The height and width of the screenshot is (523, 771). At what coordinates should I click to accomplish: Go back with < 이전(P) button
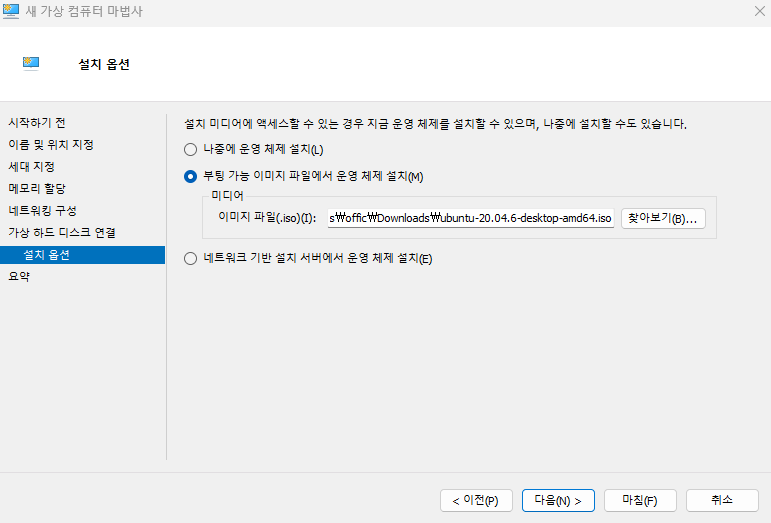(476, 500)
